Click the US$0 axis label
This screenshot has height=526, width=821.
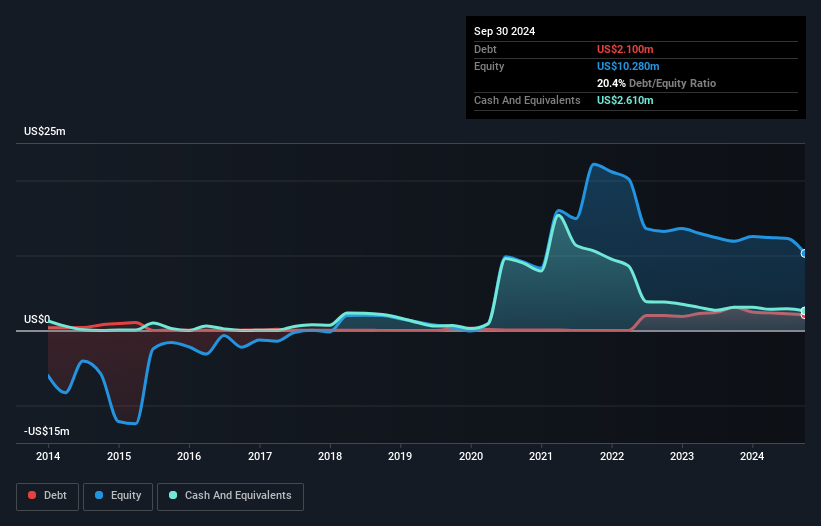[37, 319]
